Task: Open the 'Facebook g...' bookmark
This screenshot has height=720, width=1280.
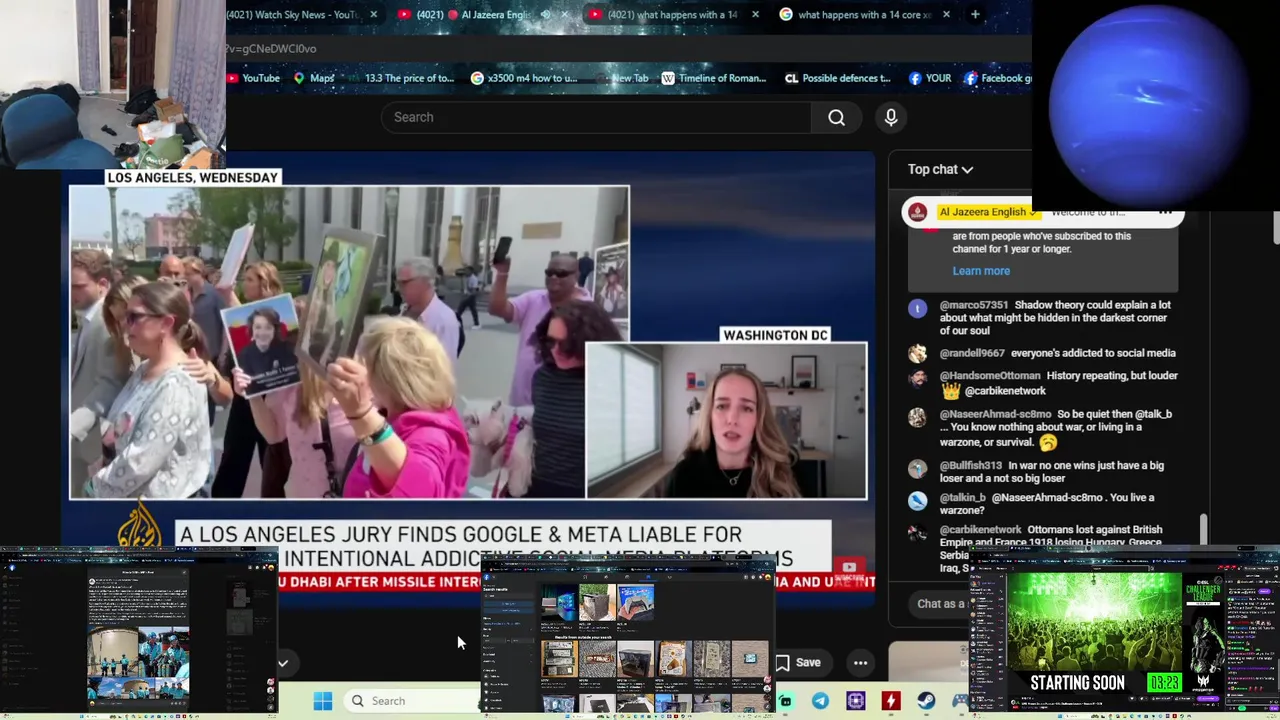Action: [x=999, y=78]
